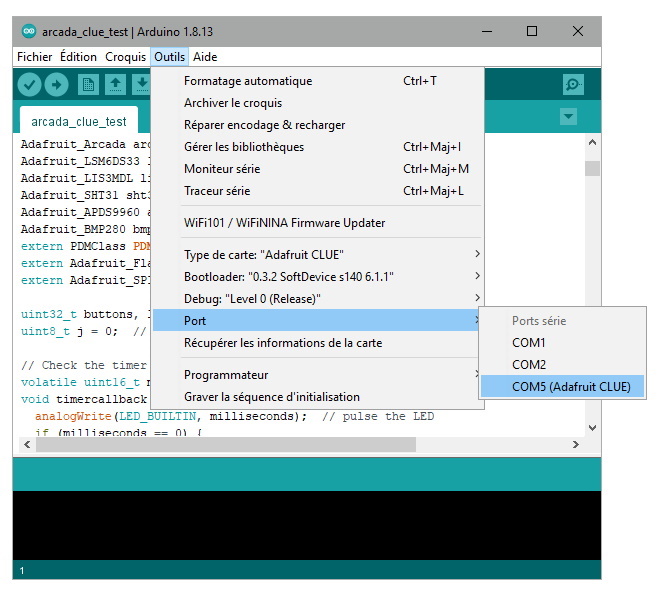Choose Réparer encodage & recharger
This screenshot has width=659, height=592.
[x=318, y=125]
